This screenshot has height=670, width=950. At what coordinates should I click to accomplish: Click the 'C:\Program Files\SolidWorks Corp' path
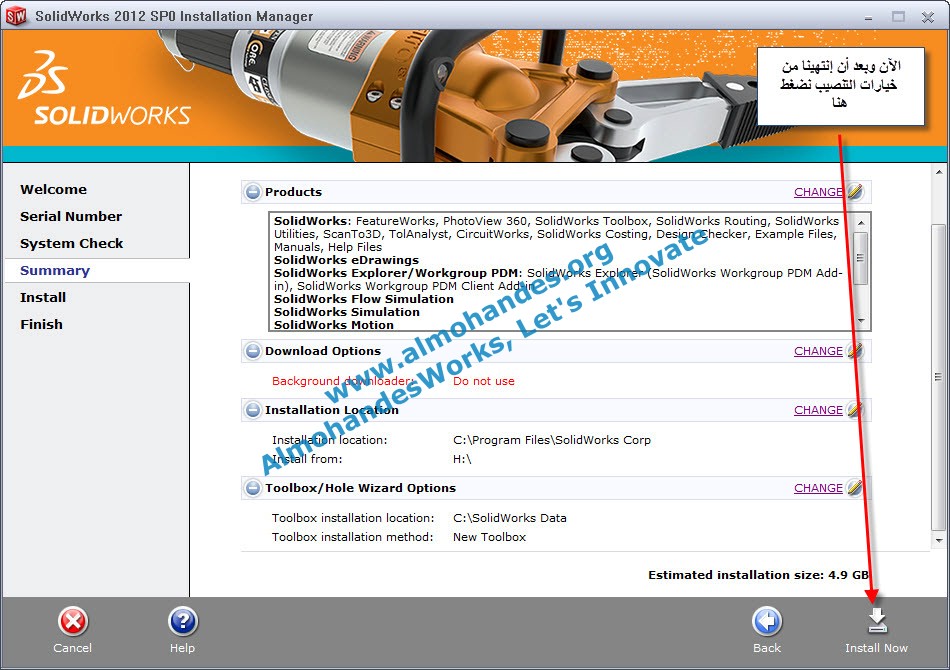pos(551,440)
